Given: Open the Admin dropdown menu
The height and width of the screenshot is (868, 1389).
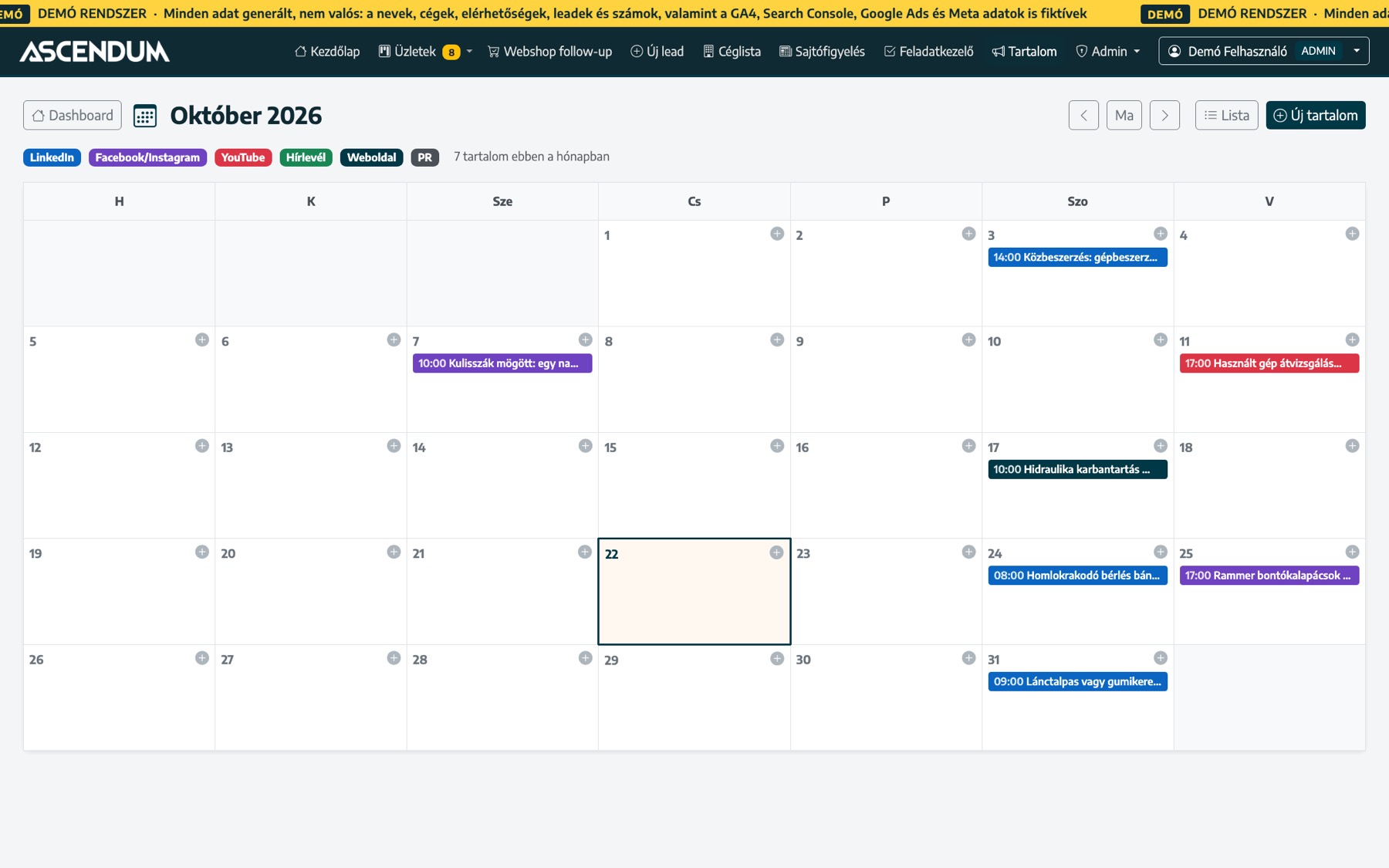Looking at the screenshot, I should [x=1108, y=52].
